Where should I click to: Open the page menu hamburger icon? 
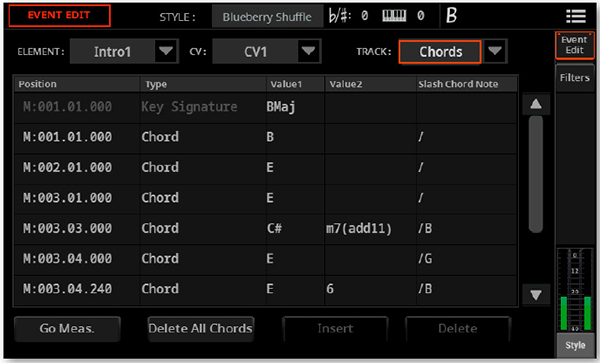[x=576, y=16]
